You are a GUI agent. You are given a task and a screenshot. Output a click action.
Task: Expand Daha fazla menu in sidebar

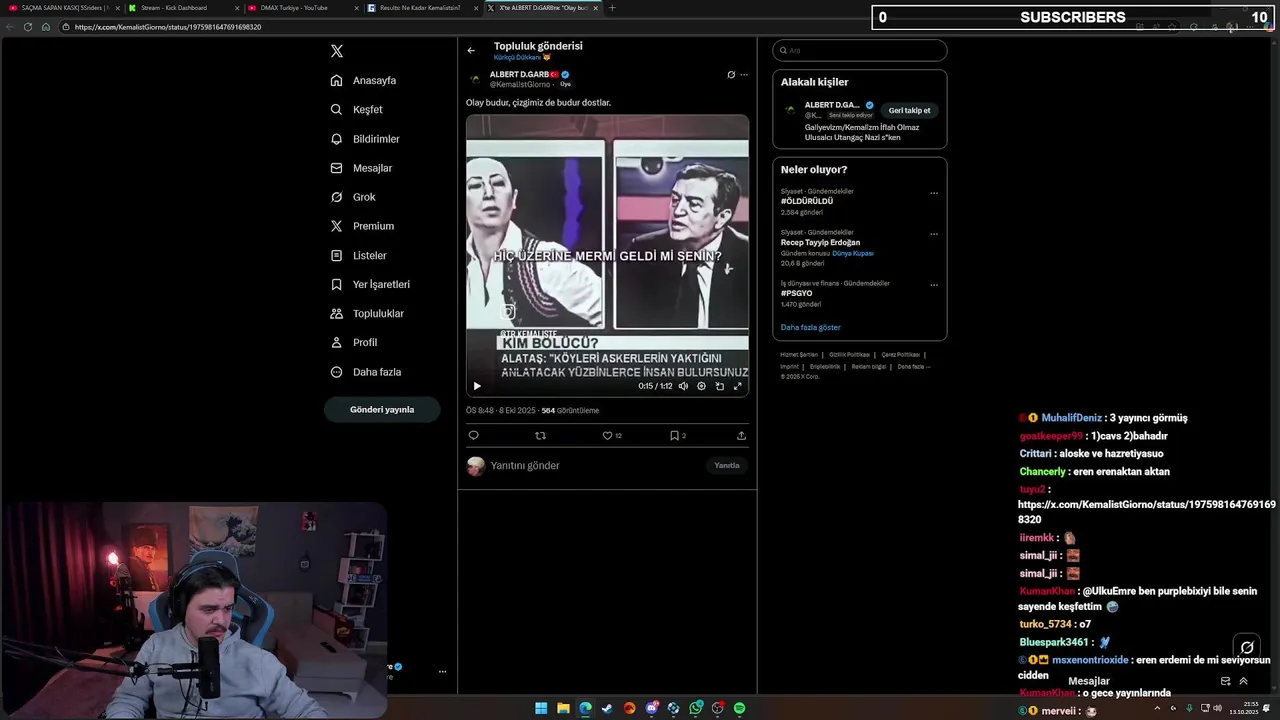click(x=366, y=372)
